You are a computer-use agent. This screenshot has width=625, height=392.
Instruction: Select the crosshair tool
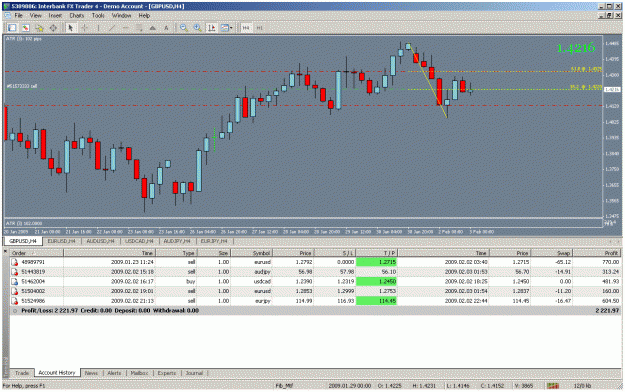(85, 28)
